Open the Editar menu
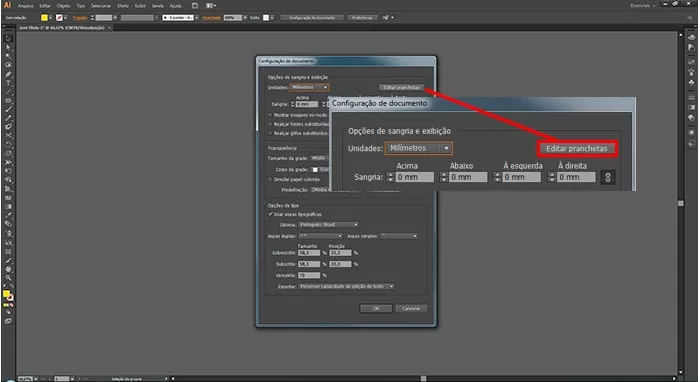The width and height of the screenshot is (700, 382). 45,6
